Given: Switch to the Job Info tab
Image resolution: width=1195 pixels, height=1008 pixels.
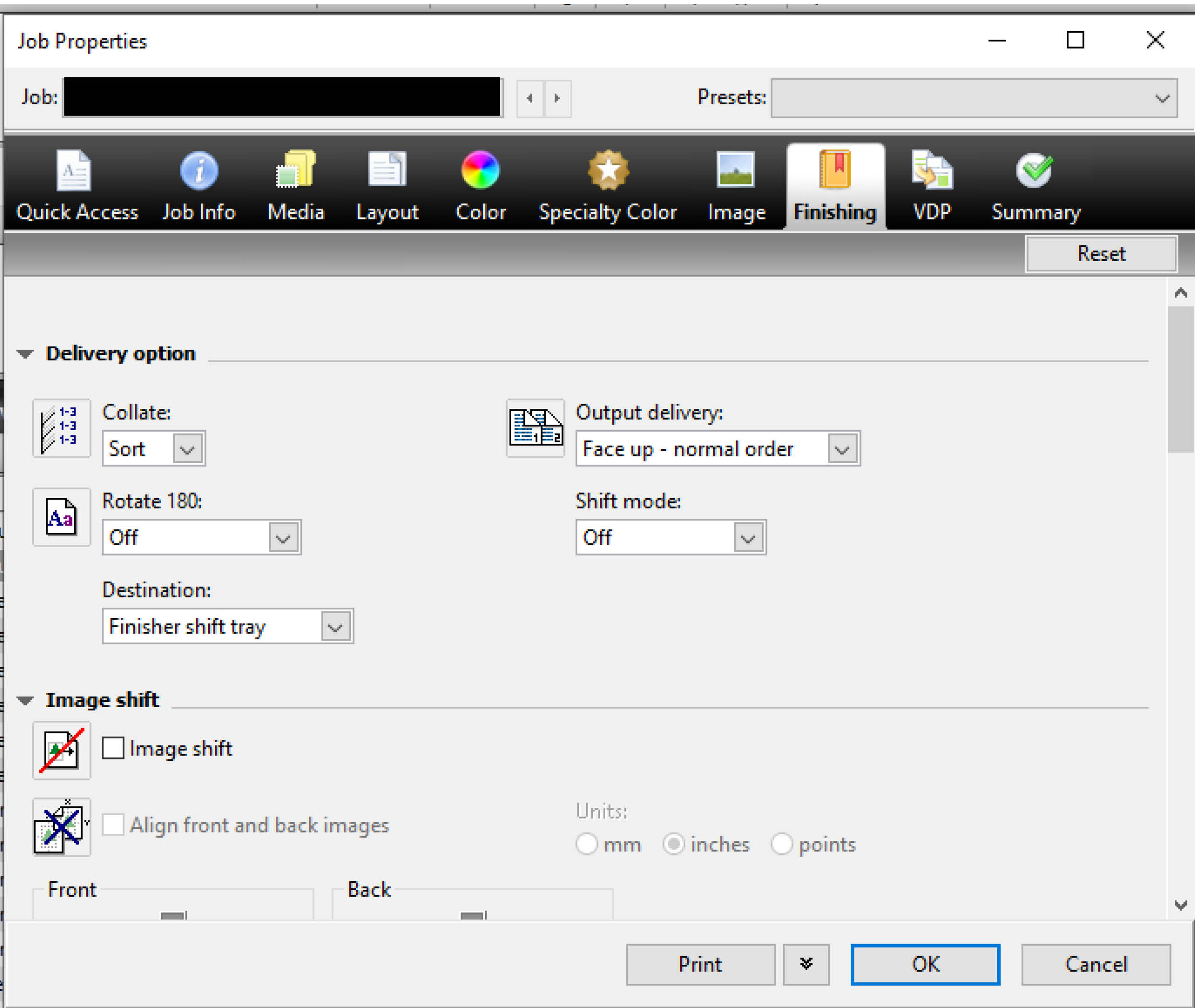Looking at the screenshot, I should pos(199,186).
